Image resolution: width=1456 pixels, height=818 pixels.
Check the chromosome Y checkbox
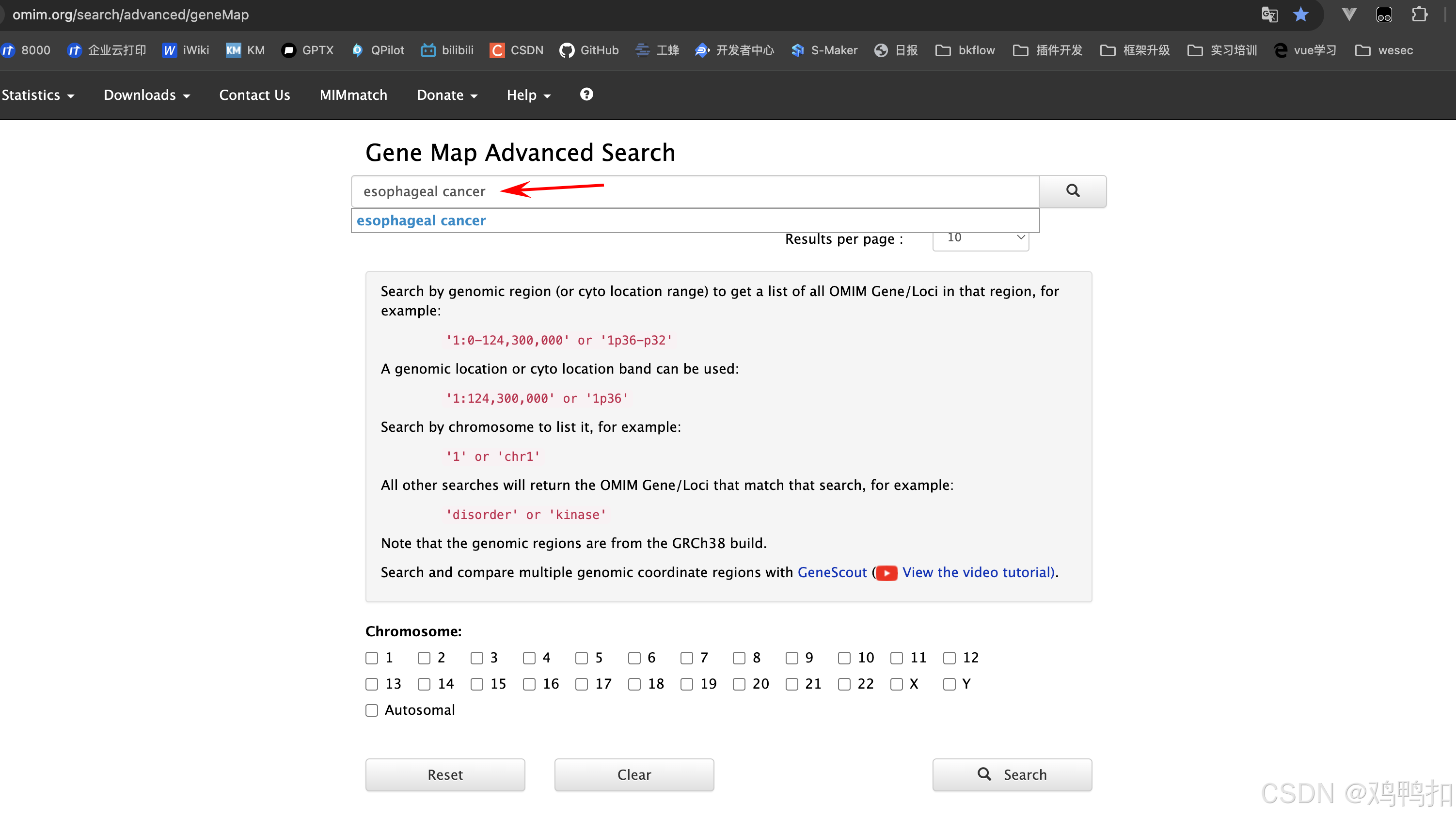tap(949, 684)
